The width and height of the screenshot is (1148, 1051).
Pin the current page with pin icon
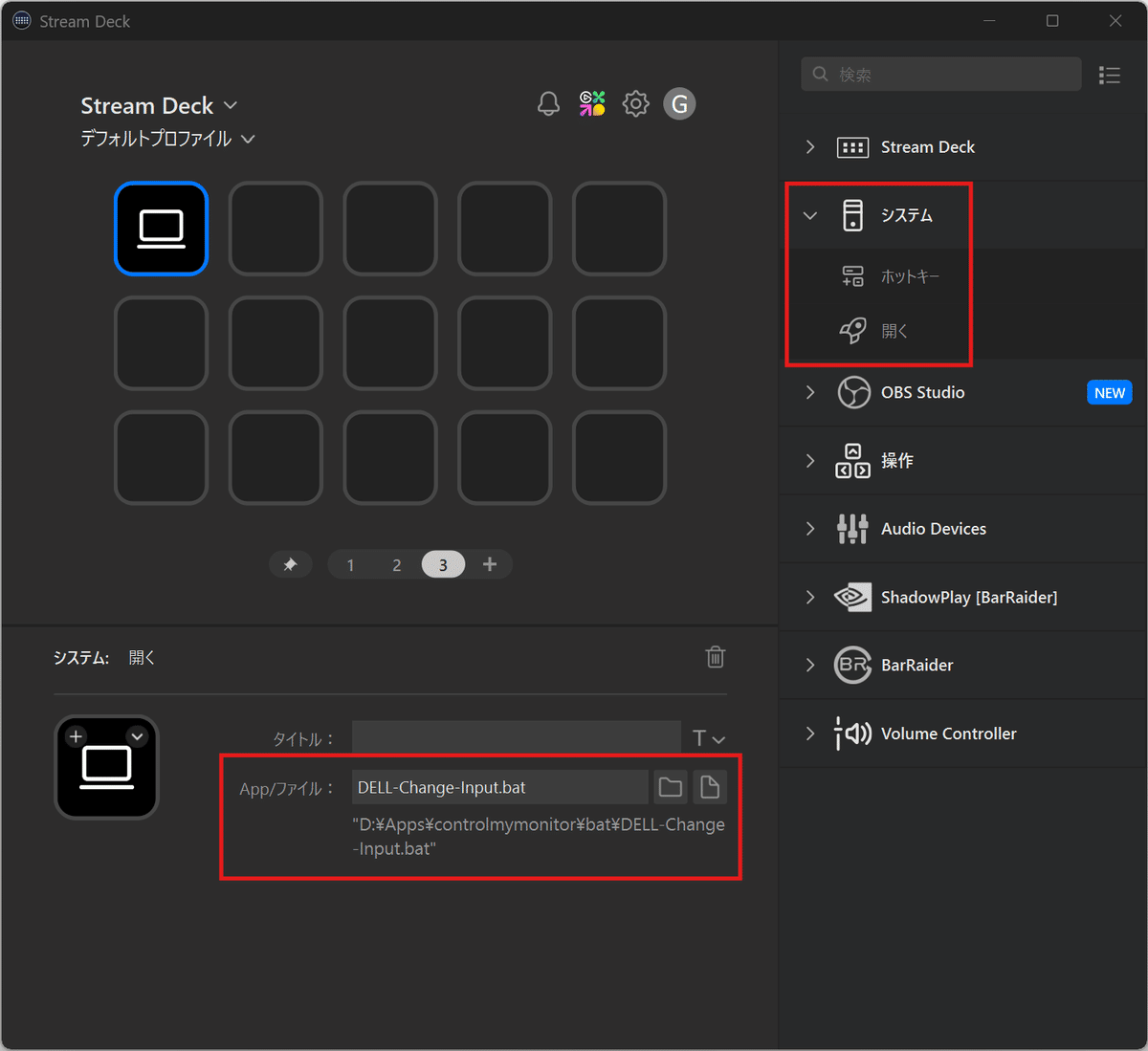point(290,564)
